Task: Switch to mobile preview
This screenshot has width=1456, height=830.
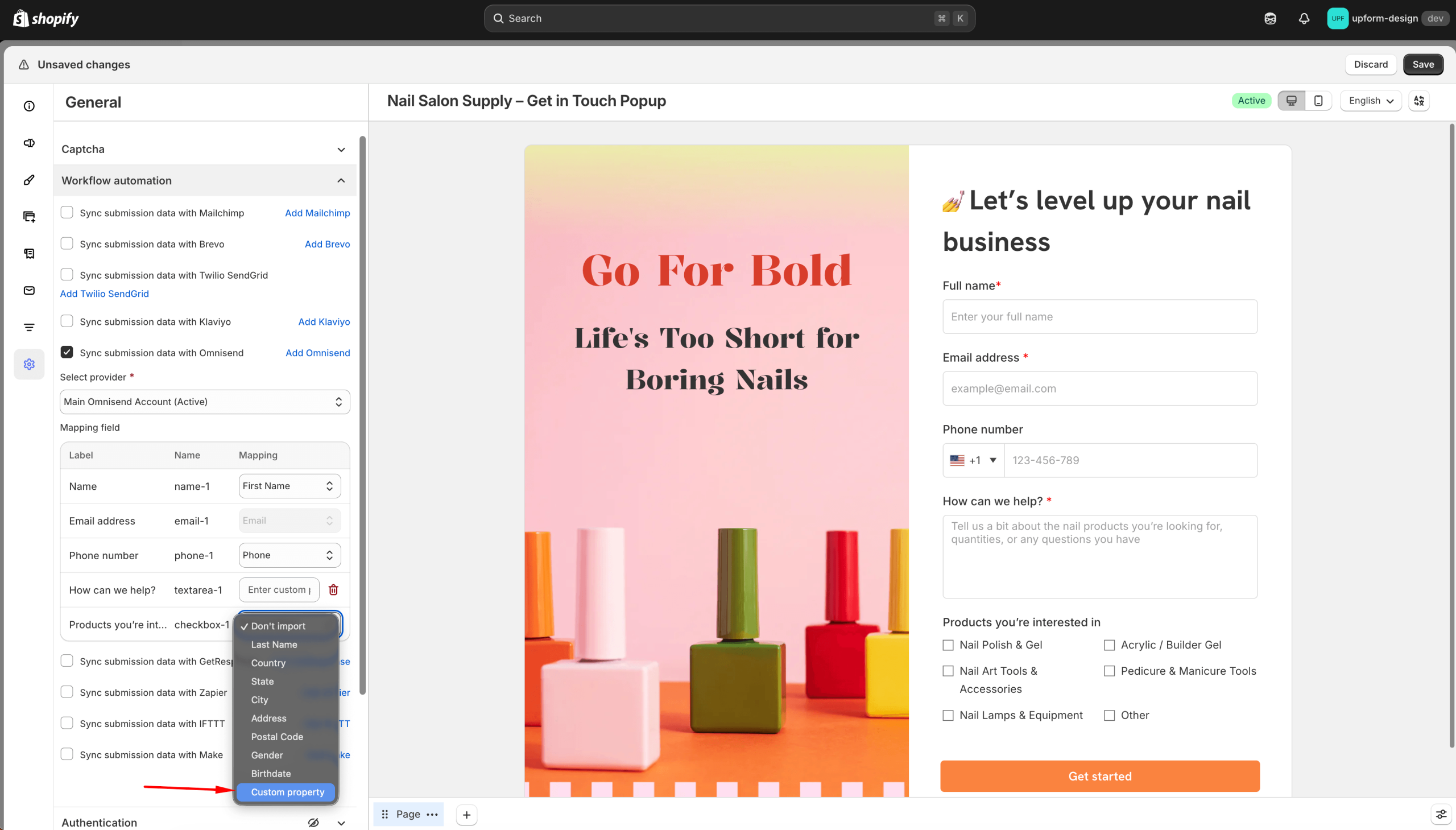Action: [x=1318, y=101]
